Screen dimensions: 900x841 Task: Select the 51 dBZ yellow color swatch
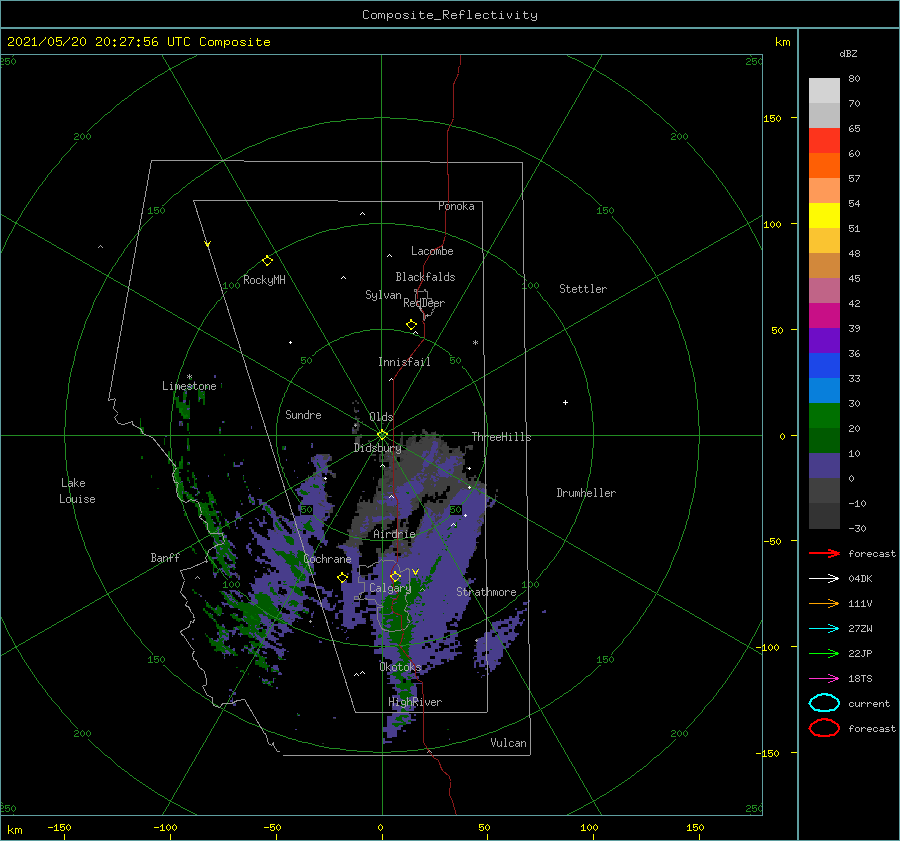coord(824,215)
